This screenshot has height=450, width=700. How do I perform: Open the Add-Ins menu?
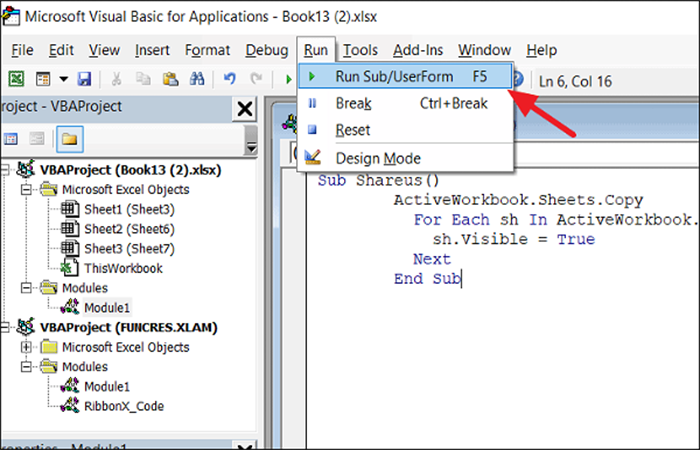click(x=418, y=50)
